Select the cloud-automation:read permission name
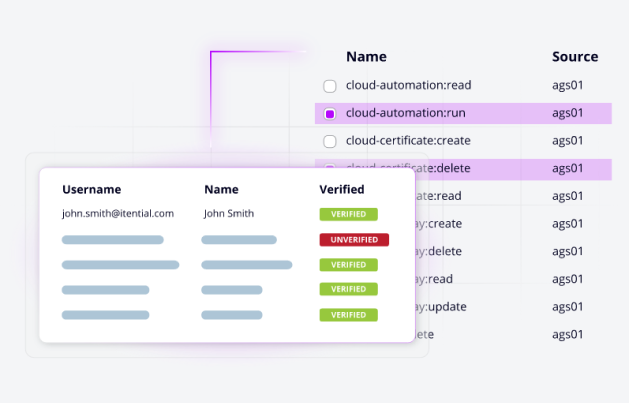 pos(408,85)
